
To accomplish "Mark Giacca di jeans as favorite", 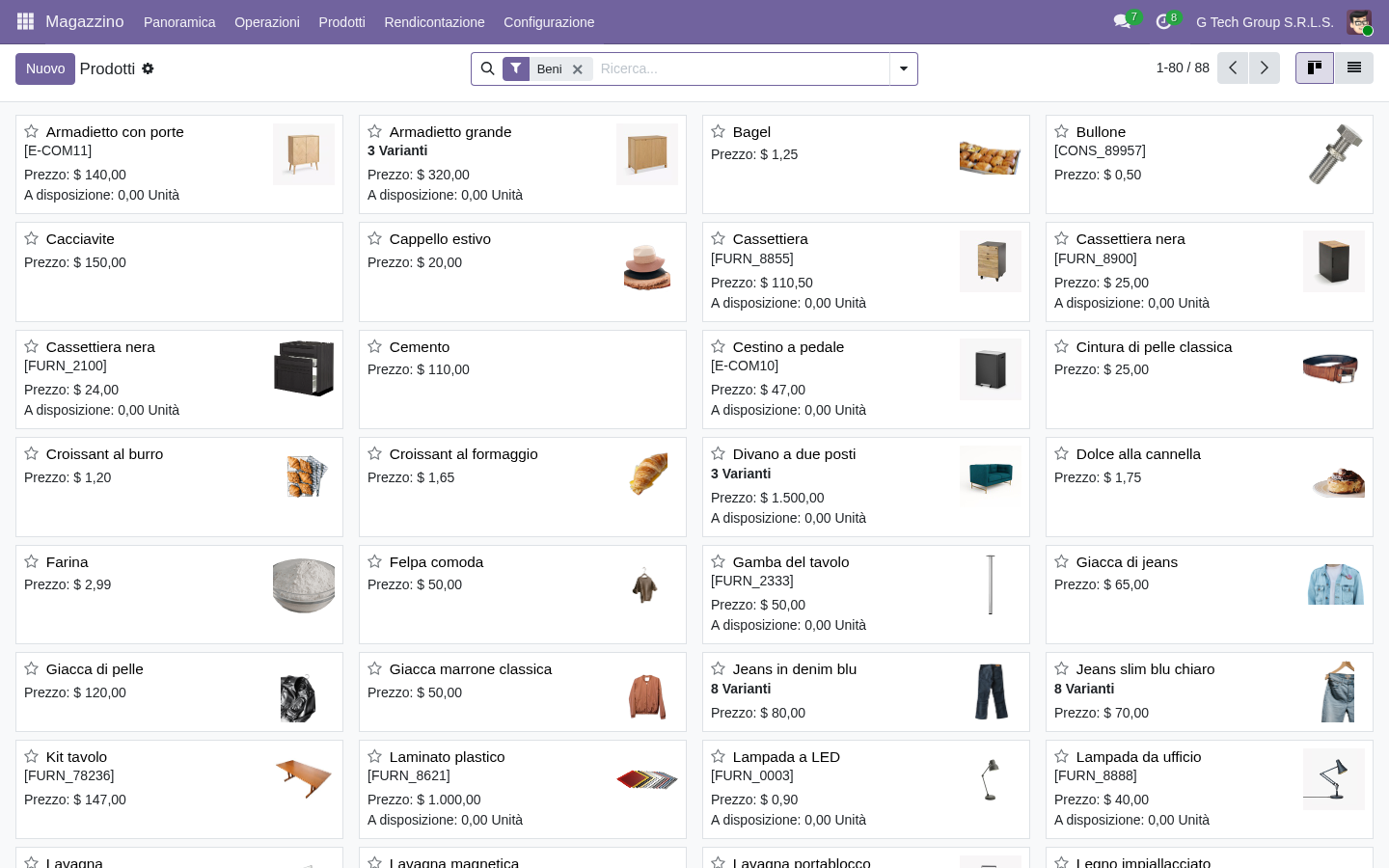I will coord(1061,561).
